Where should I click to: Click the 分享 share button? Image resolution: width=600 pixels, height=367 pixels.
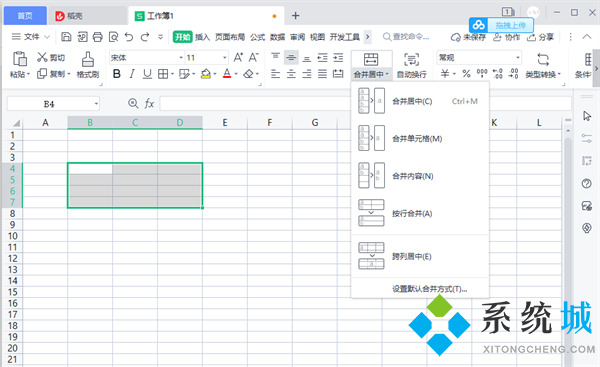540,37
